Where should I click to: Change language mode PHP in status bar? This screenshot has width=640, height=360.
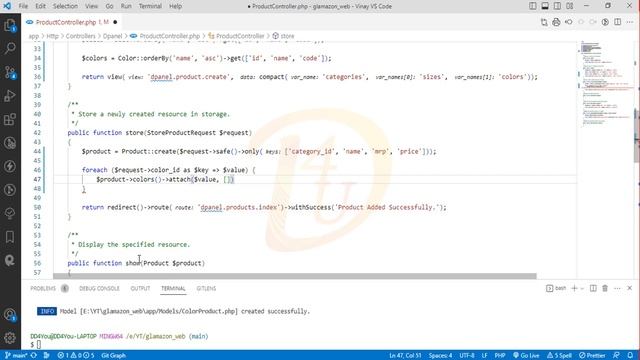tap(500, 355)
